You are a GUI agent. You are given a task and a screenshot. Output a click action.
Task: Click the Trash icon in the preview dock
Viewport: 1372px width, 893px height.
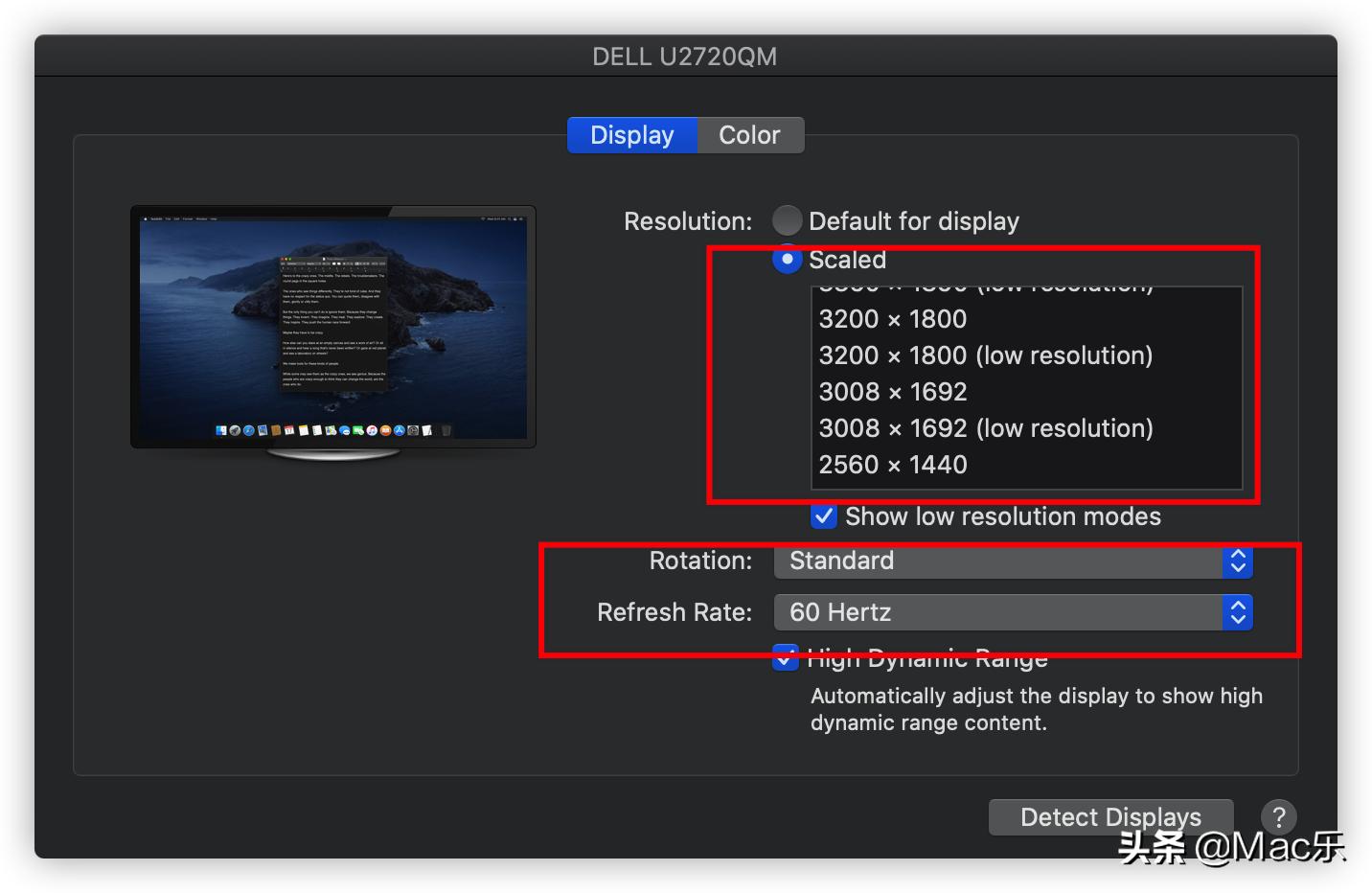tap(446, 429)
